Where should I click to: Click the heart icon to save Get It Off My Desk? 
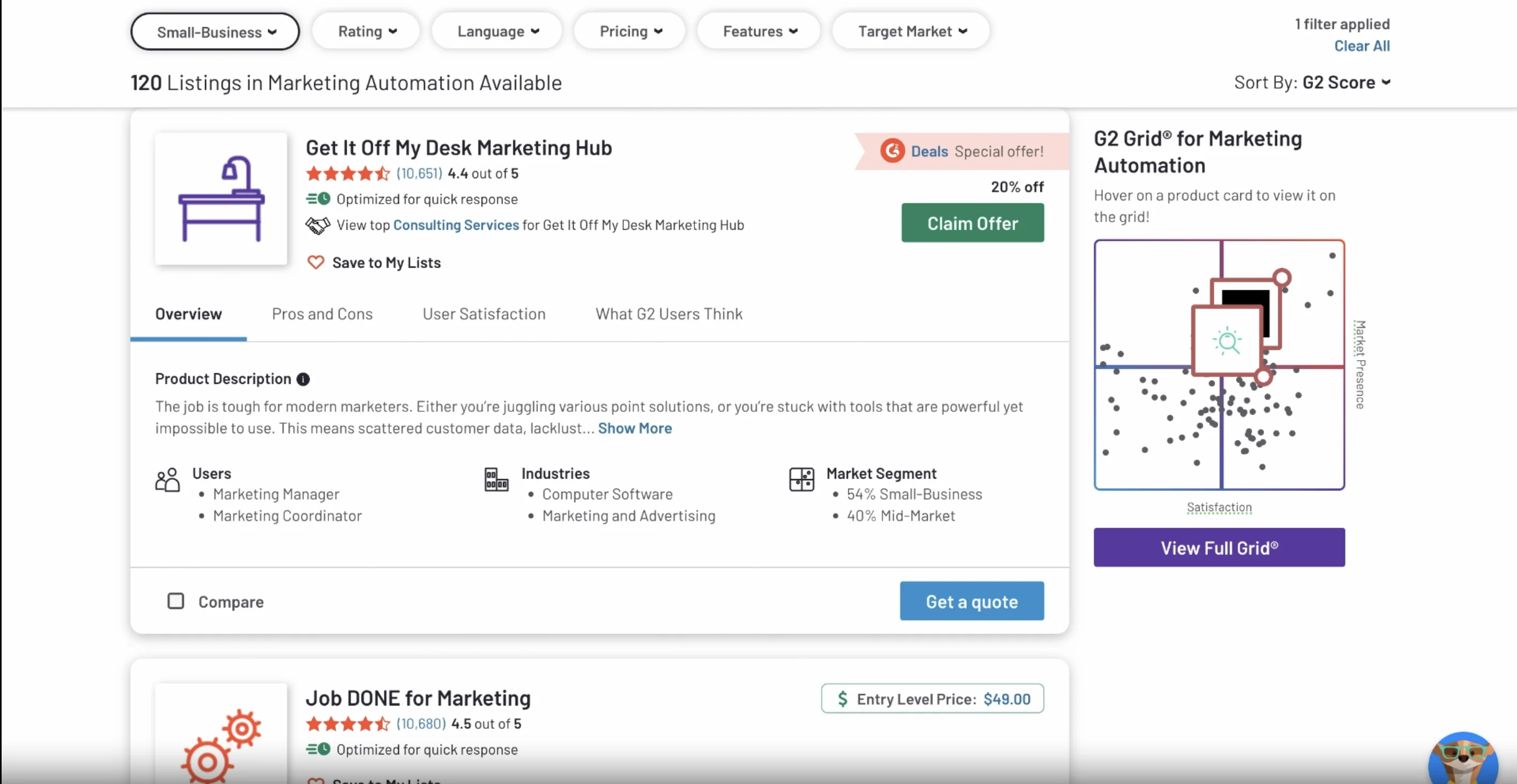[x=316, y=263]
